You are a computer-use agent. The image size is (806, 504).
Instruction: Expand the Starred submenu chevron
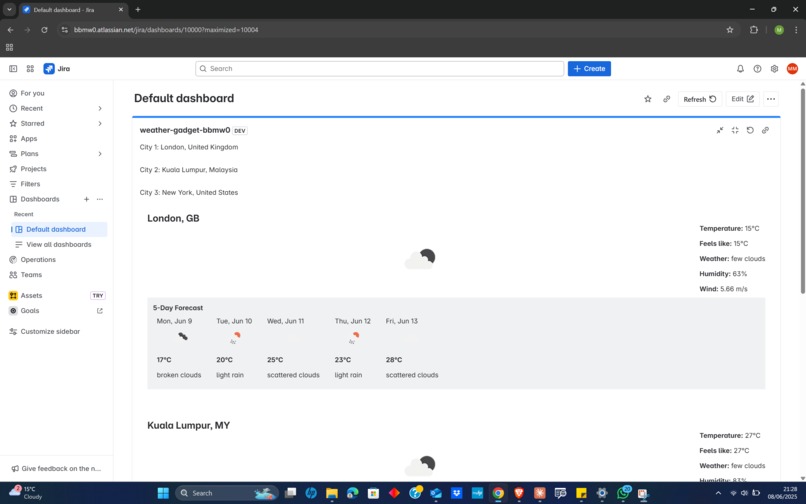[x=100, y=123]
